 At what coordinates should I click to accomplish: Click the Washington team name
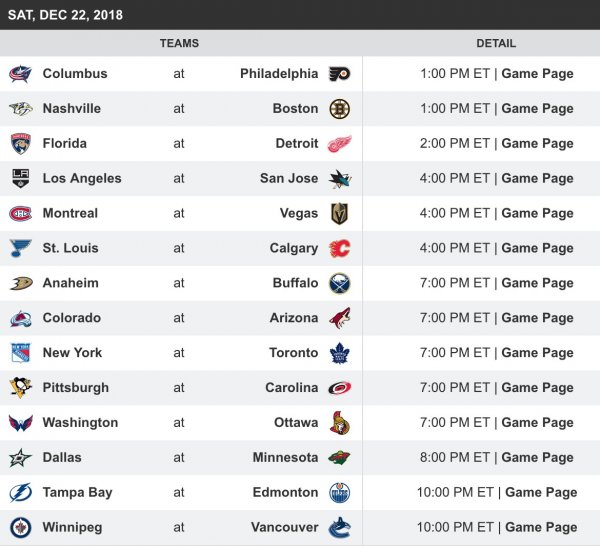80,423
